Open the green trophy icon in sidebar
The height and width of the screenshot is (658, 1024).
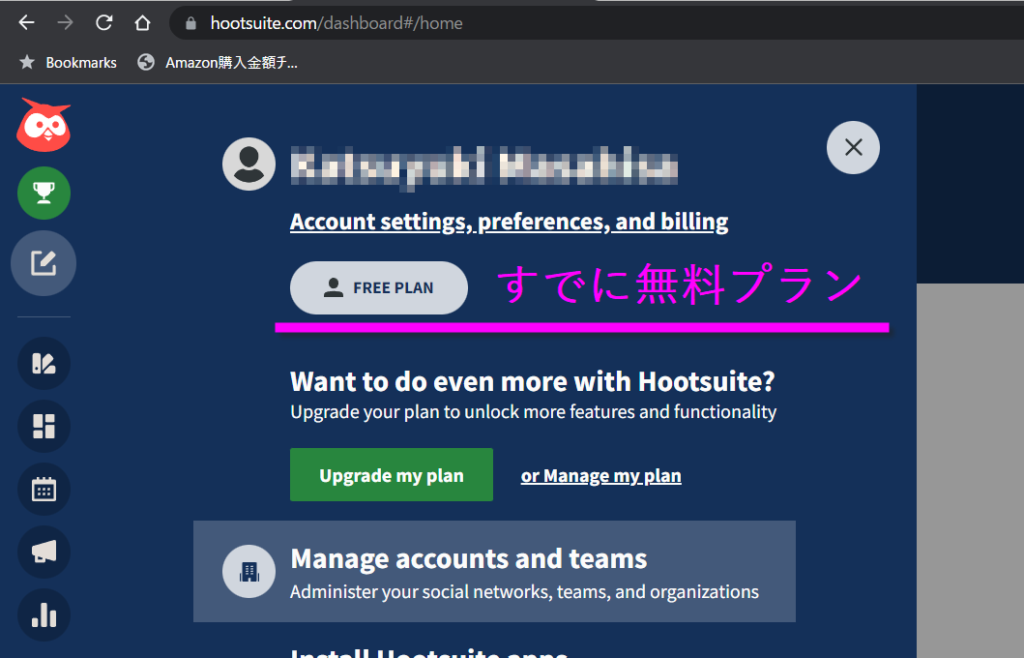[x=44, y=193]
